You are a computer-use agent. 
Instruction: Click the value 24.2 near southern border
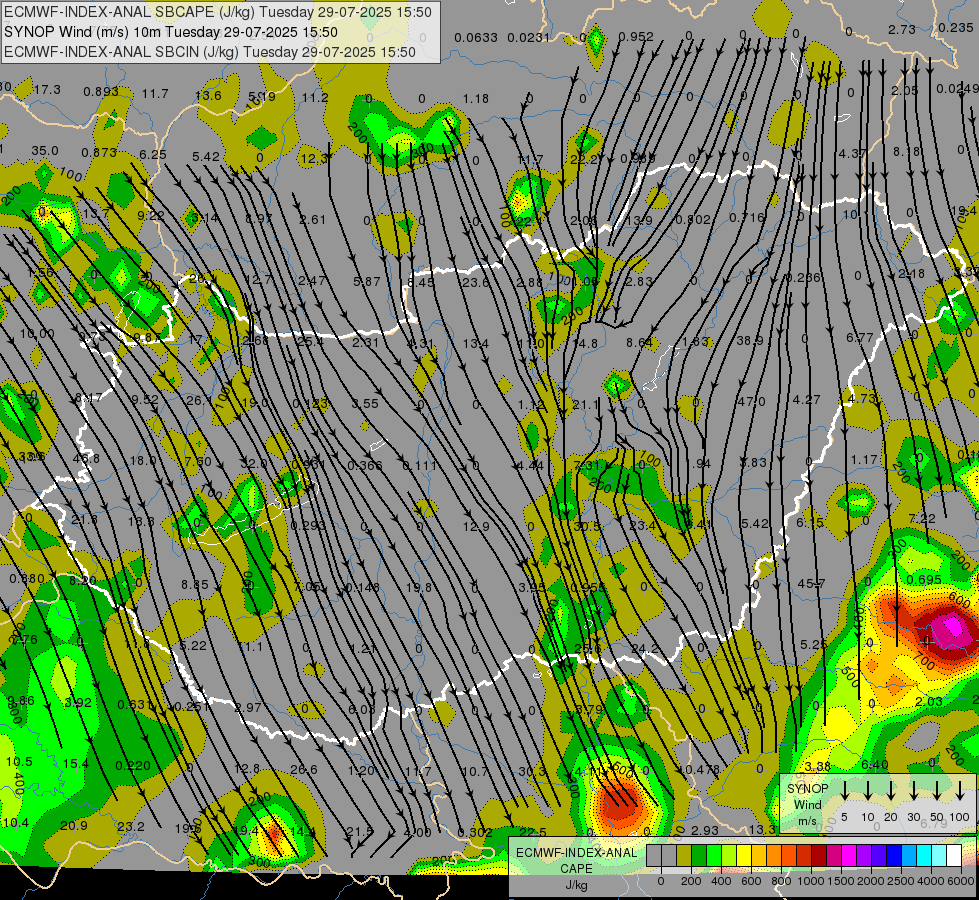(x=644, y=648)
